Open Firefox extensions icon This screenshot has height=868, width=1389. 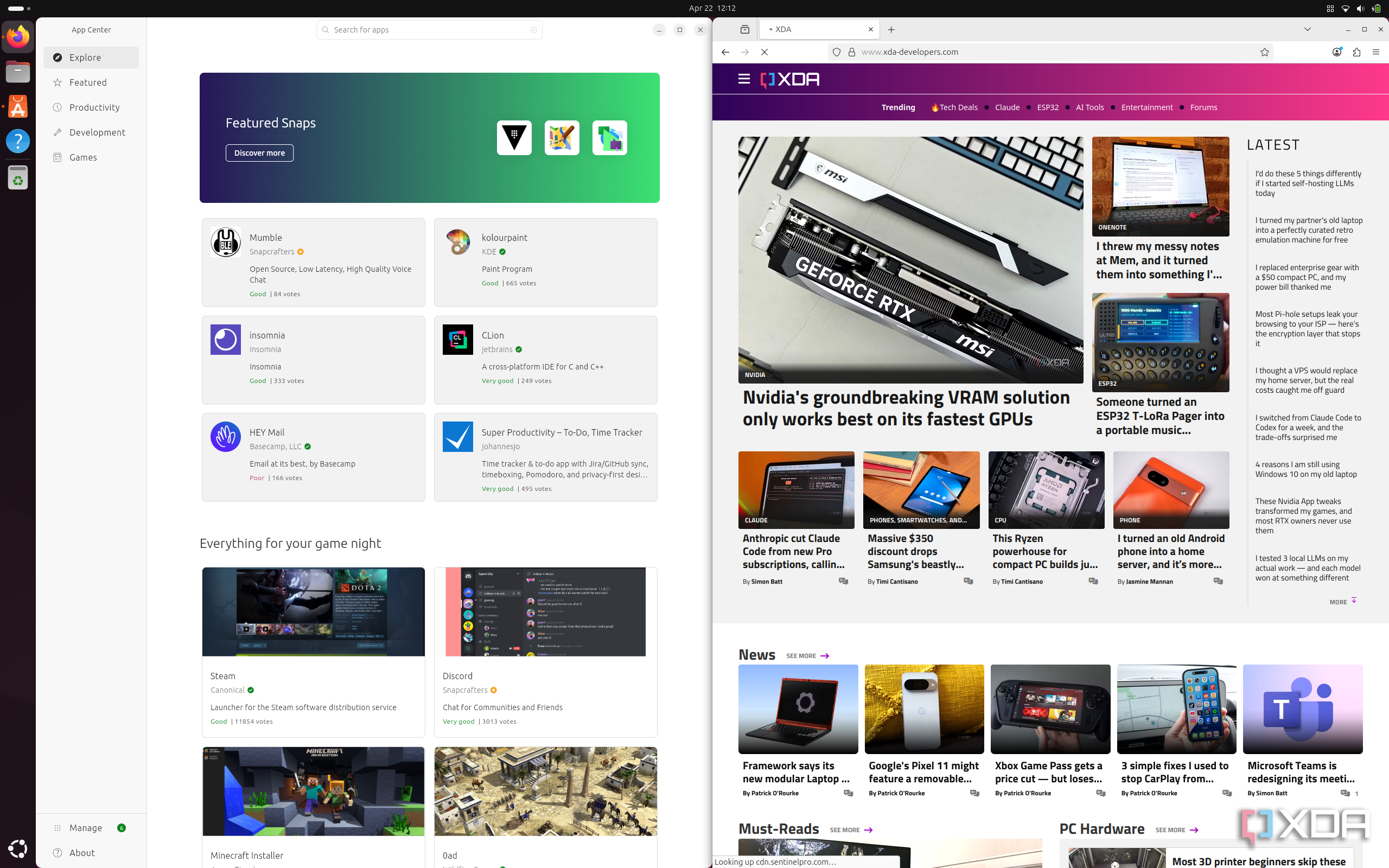coord(1357,52)
